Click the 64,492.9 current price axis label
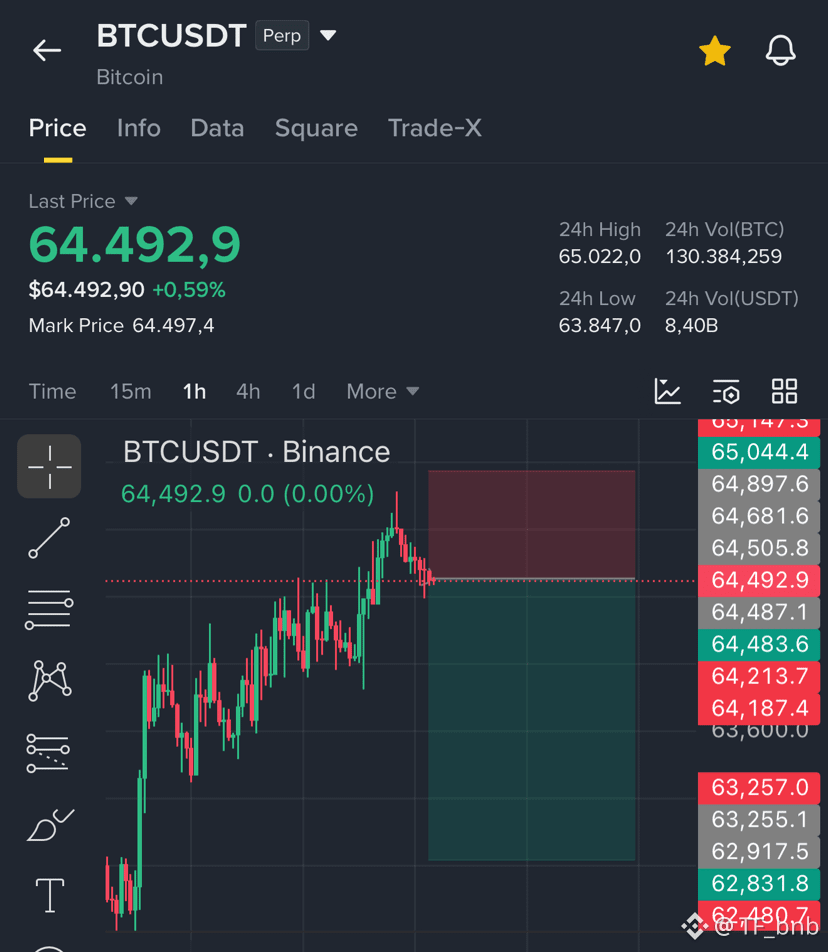The width and height of the screenshot is (828, 952). click(x=759, y=580)
